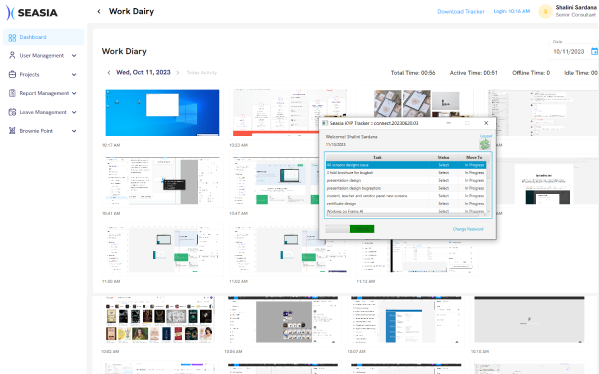Expand Leave Management chevron

(x=74, y=112)
